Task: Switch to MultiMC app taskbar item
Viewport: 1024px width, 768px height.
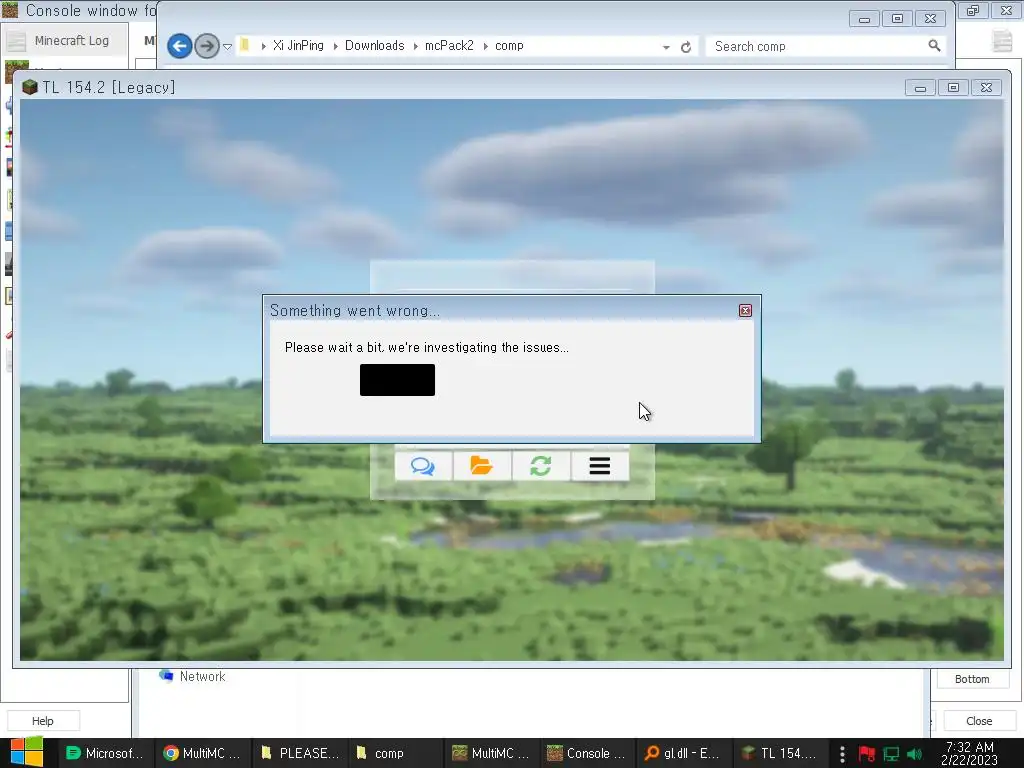Action: [491, 753]
